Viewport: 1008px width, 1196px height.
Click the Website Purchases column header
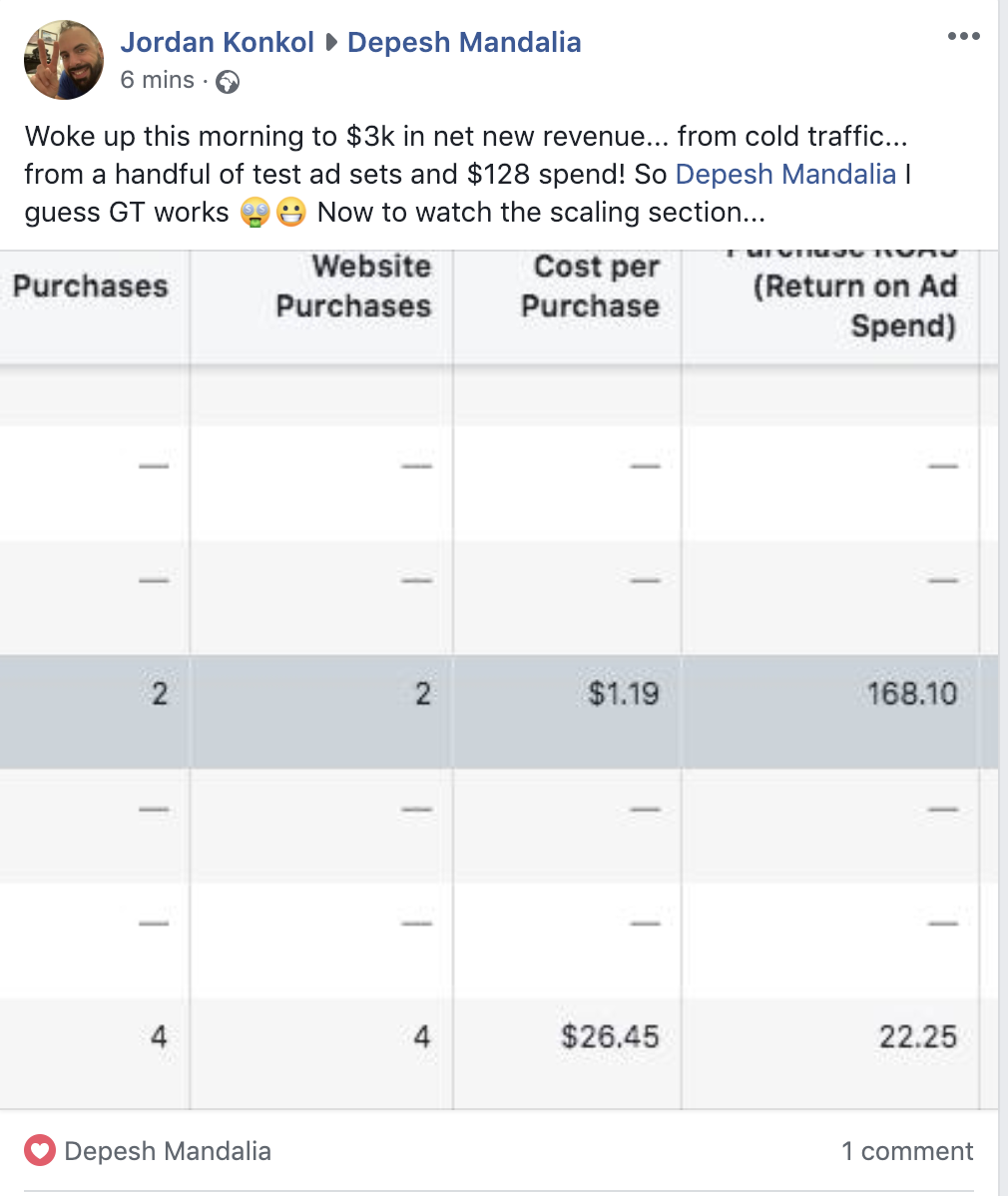pyautogui.click(x=353, y=287)
